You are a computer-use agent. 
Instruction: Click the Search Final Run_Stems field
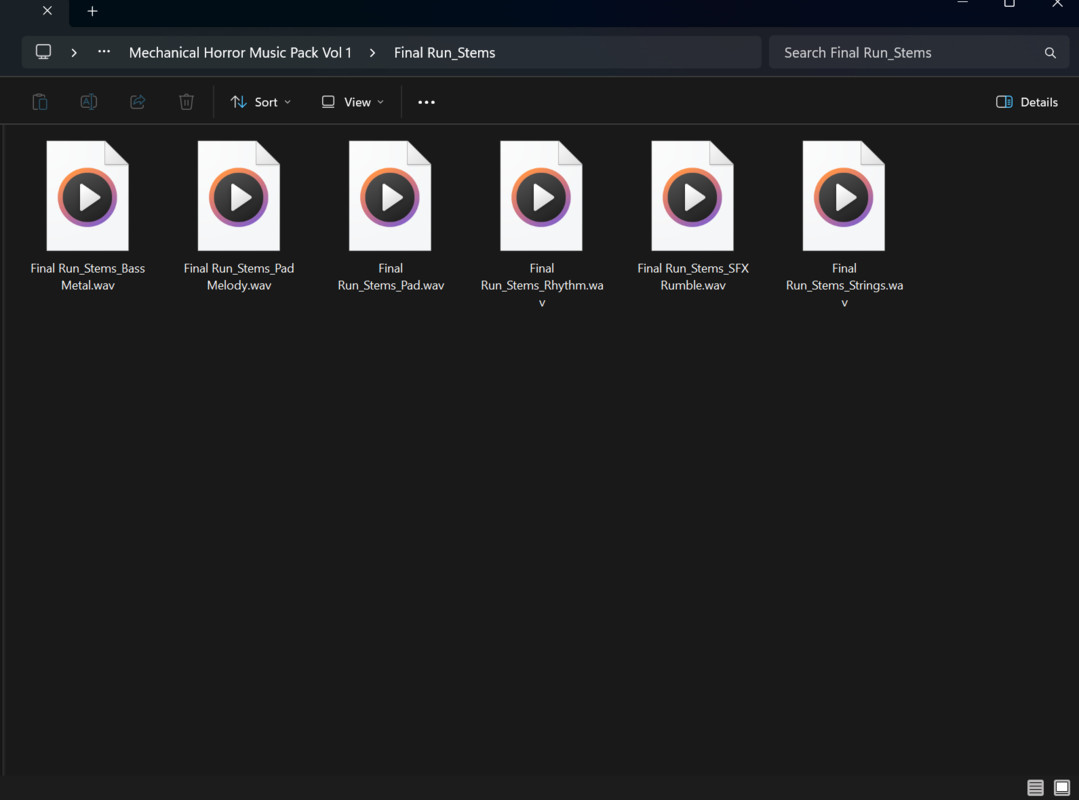[919, 52]
